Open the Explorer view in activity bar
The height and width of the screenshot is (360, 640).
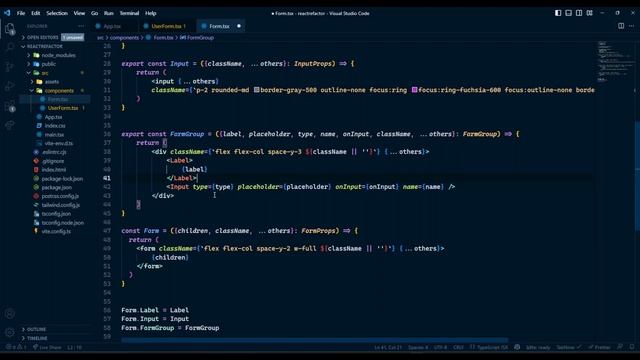pyautogui.click(x=10, y=29)
